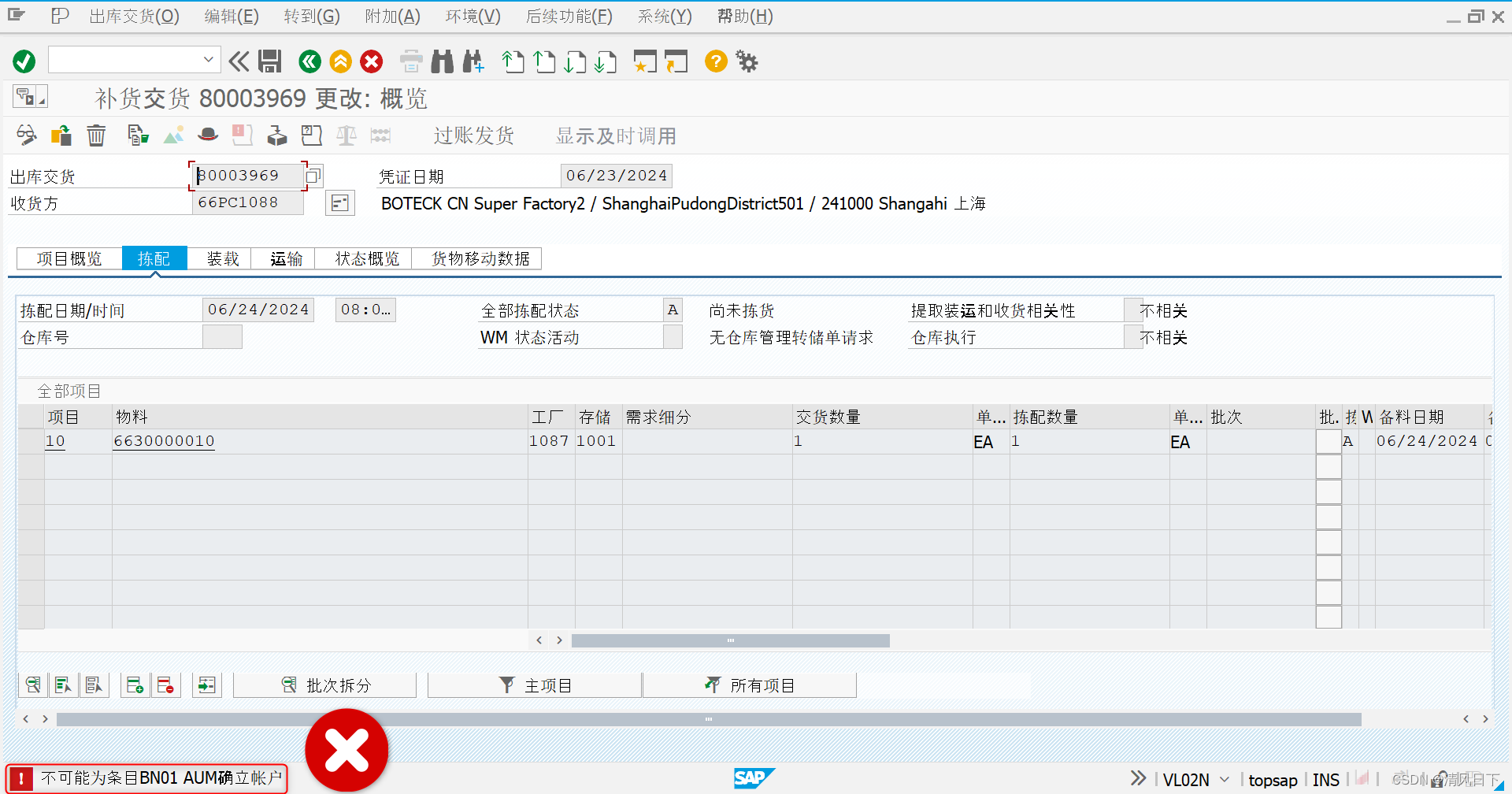Viewport: 1512px width, 794px height.
Task: Click the Save icon in the toolbar
Action: 270,61
